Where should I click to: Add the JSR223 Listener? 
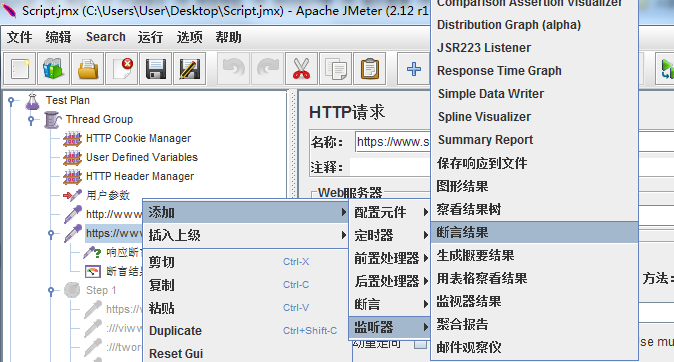click(534, 48)
